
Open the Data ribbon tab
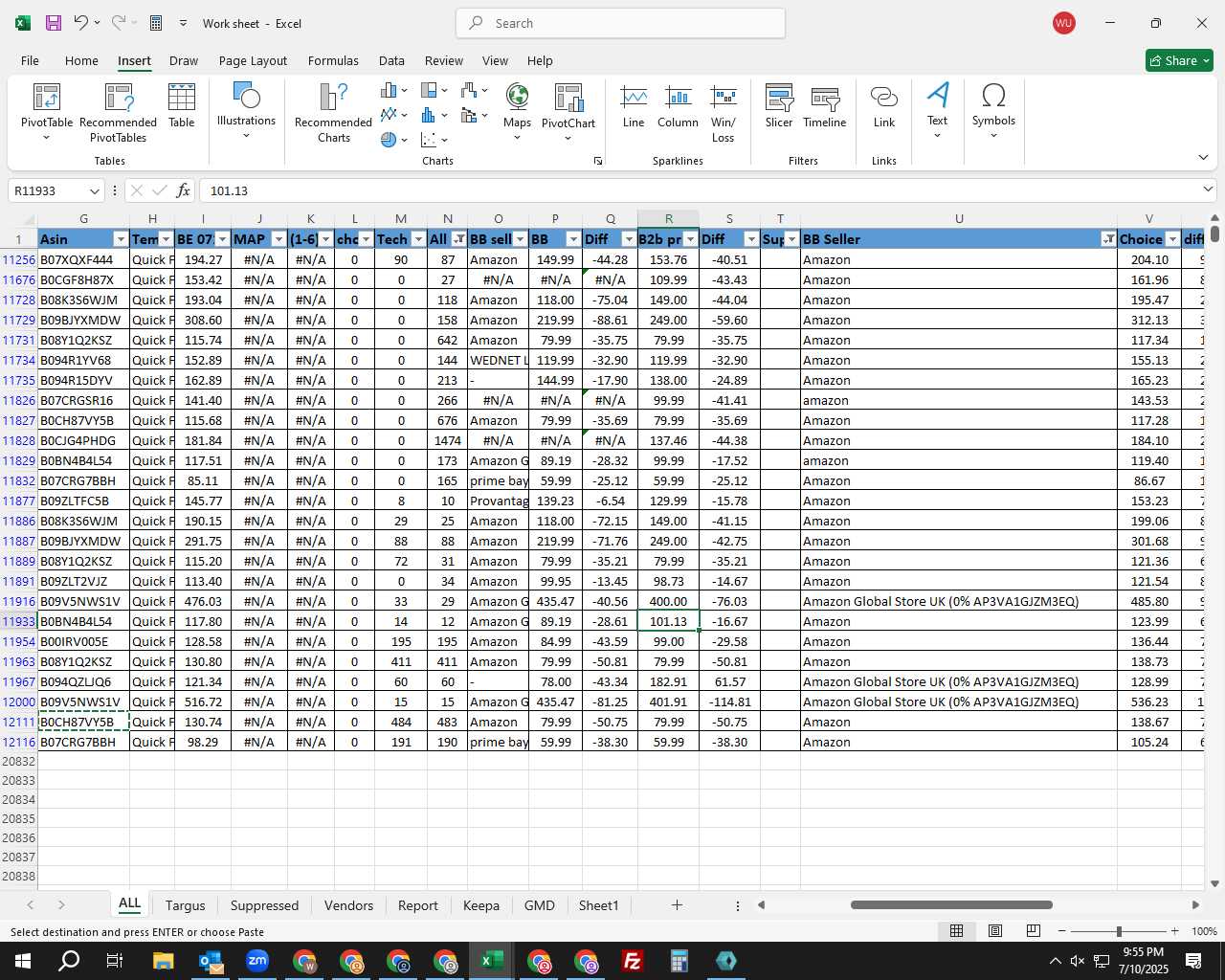tap(391, 60)
